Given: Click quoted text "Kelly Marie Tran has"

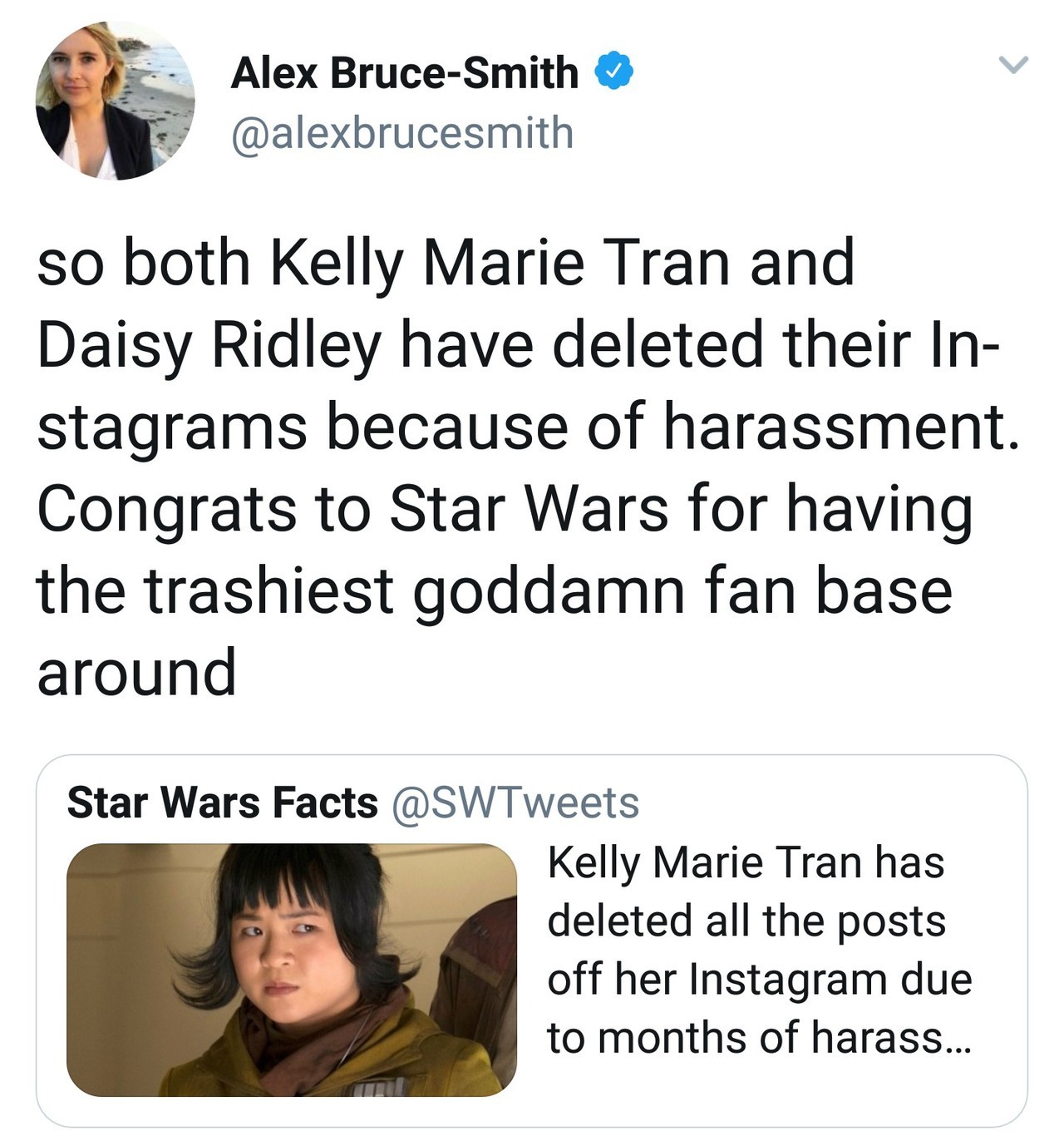Looking at the screenshot, I should 746,862.
